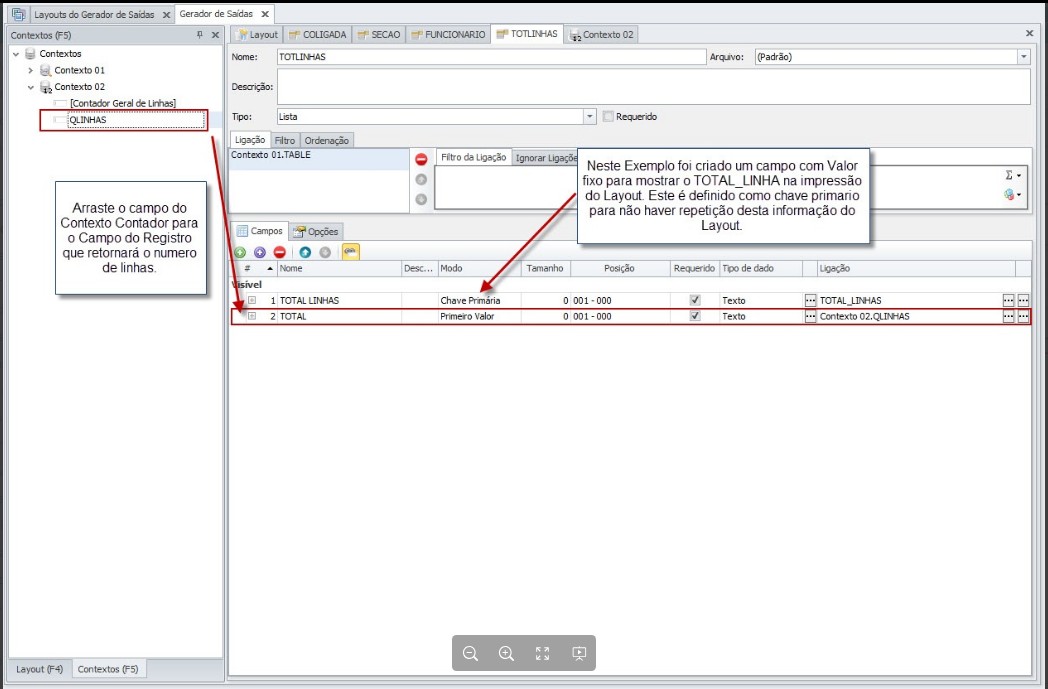
Task: Click the Chave Primária mode cell
Action: (479, 300)
